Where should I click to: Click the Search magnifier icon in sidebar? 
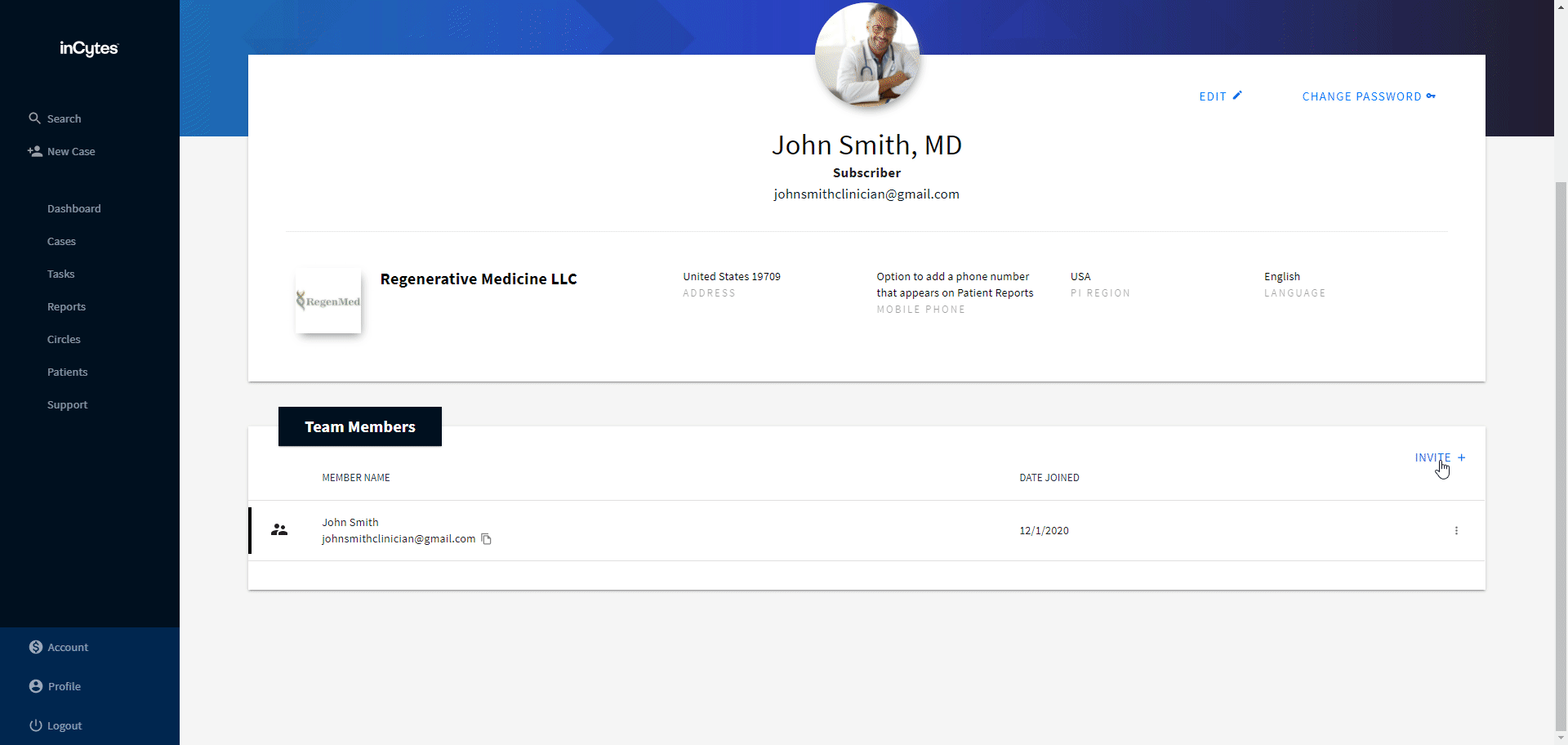[x=34, y=118]
